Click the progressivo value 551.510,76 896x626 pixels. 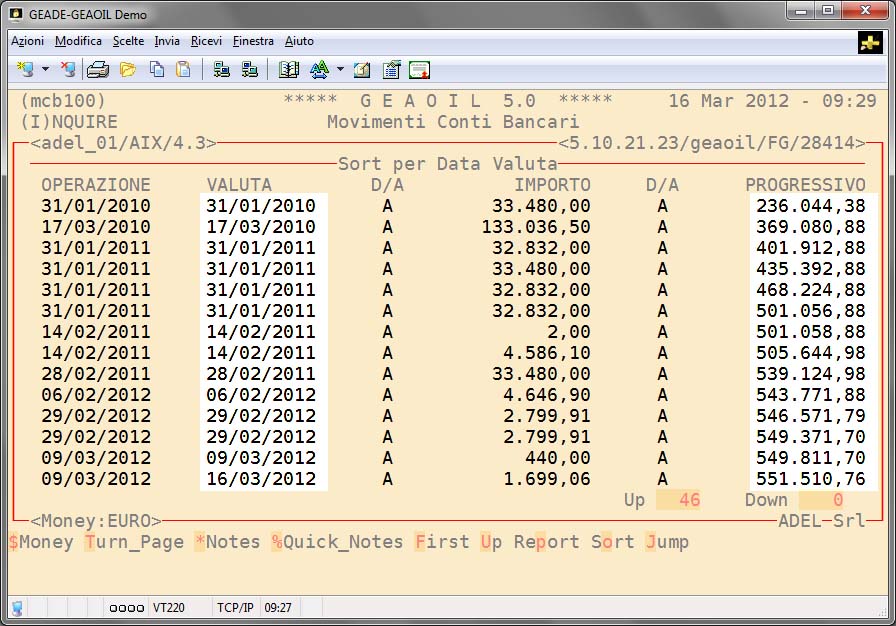tap(811, 479)
